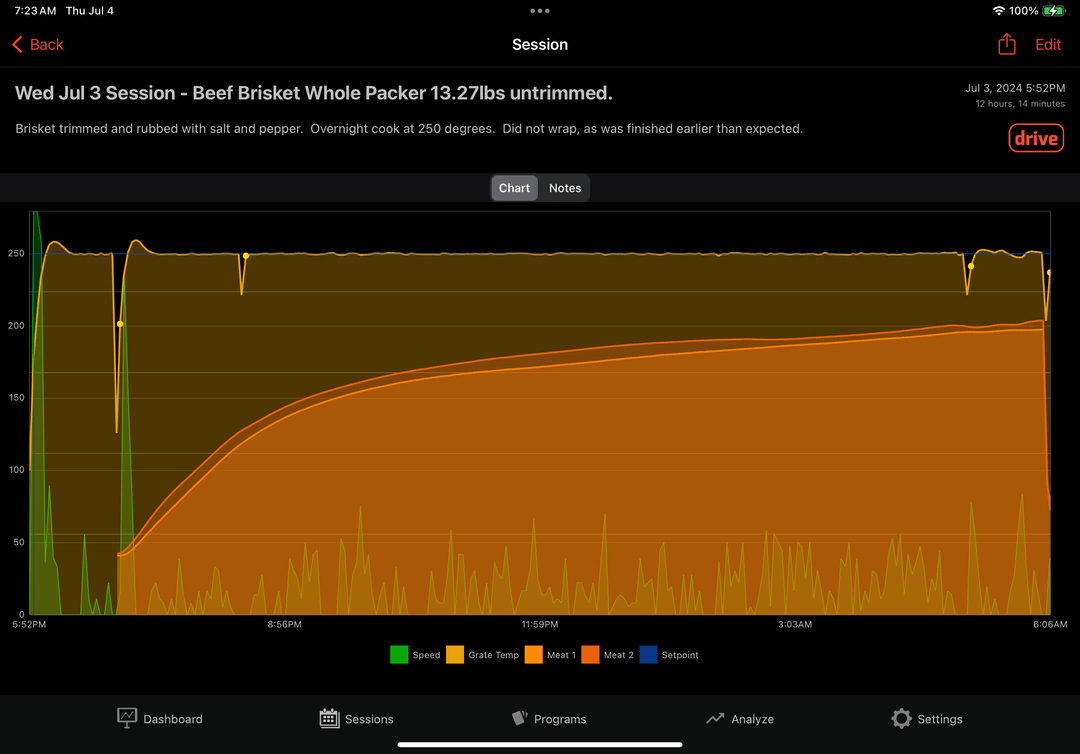
Task: Go back using the Back chevron
Action: 17,45
